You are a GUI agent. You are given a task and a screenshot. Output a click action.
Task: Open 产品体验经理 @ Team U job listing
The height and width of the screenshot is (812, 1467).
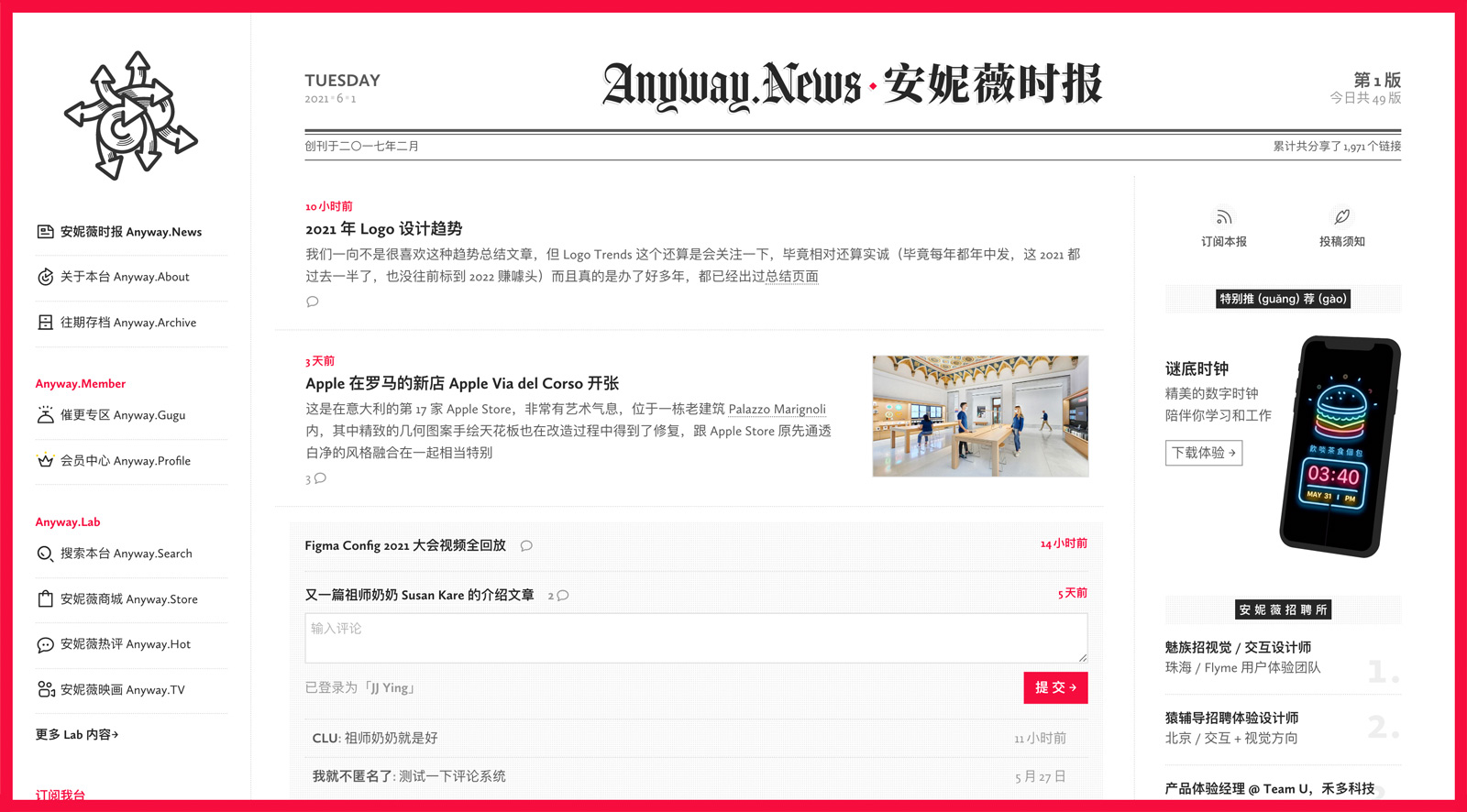coord(1270,788)
